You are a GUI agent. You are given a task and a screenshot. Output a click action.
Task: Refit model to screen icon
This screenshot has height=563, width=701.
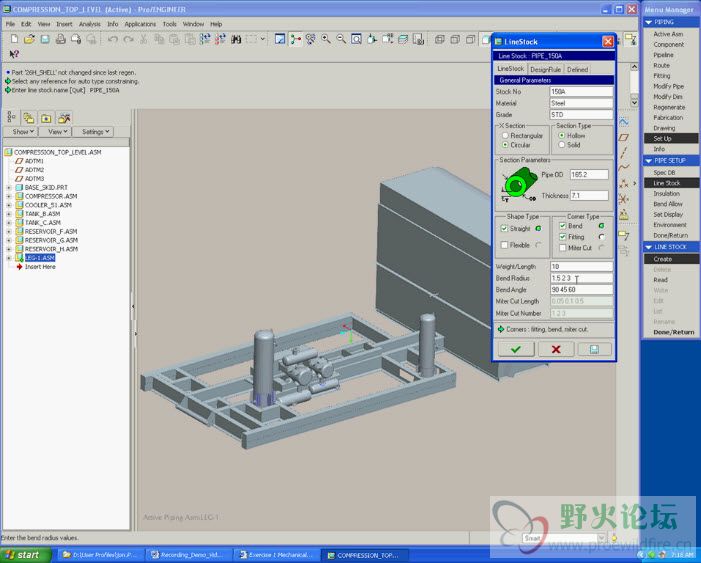point(356,39)
